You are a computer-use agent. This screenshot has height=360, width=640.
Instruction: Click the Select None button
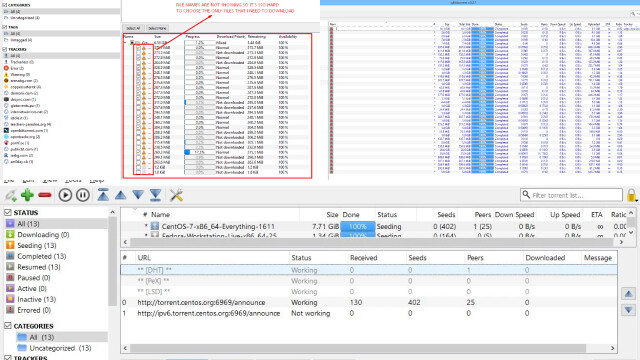pyautogui.click(x=157, y=28)
